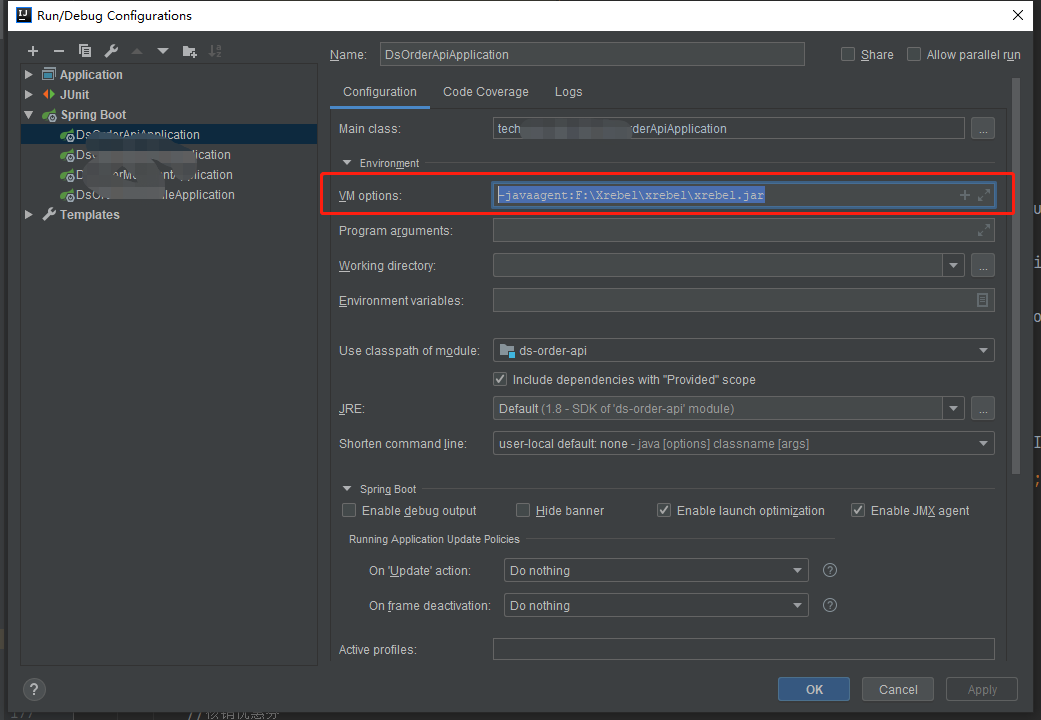Open the Working directory dropdown
The height and width of the screenshot is (720, 1041).
pyautogui.click(x=953, y=265)
